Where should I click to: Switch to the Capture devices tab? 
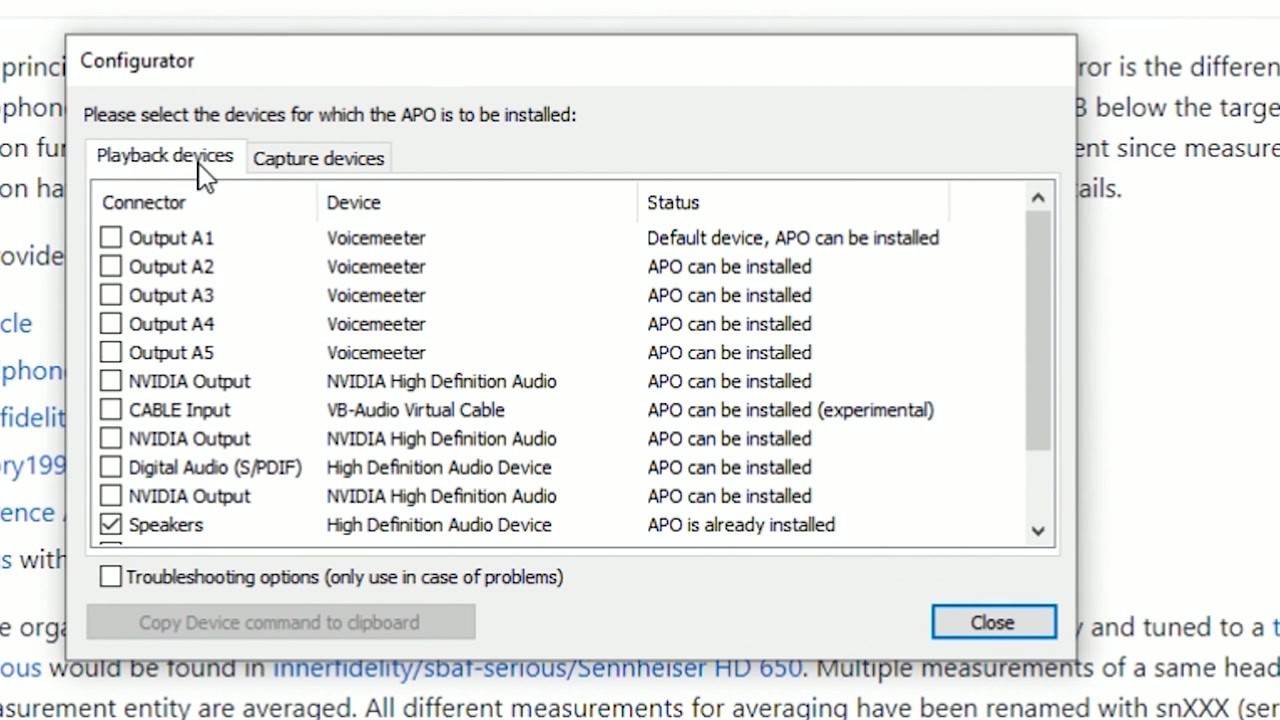(318, 158)
